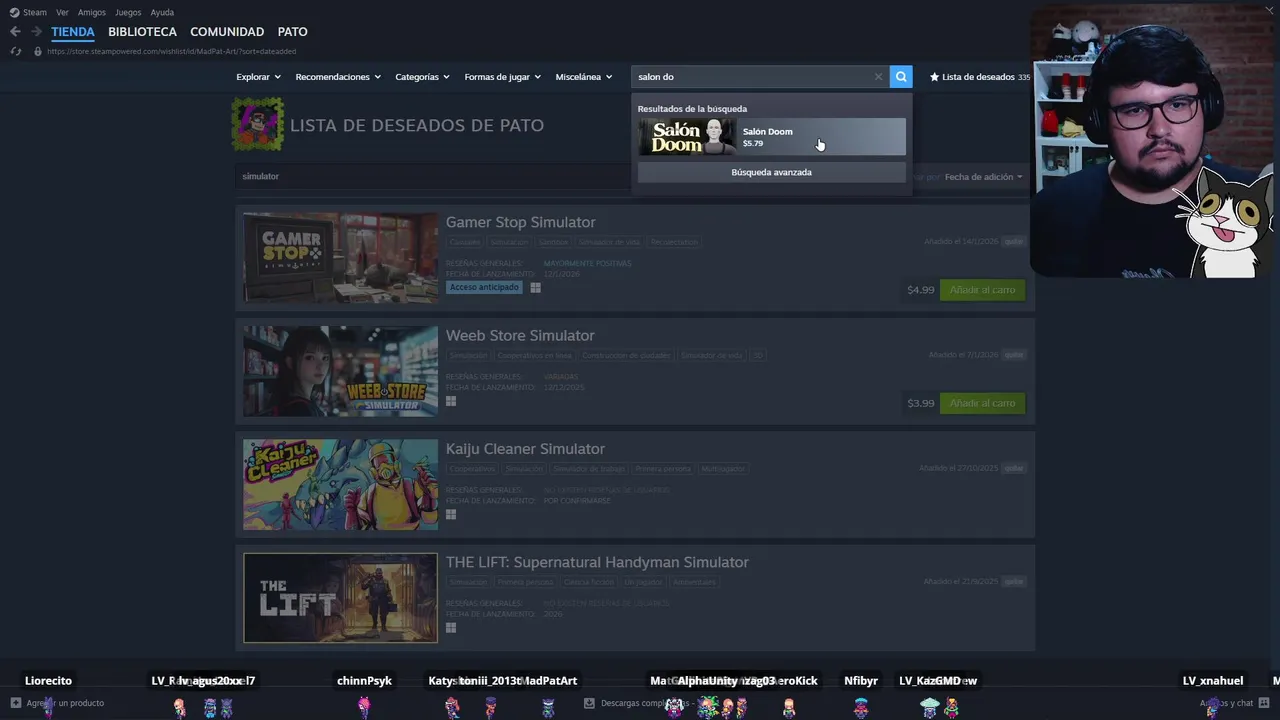The height and width of the screenshot is (720, 1280).
Task: Open the Gamer Stop Simulator title
Action: tap(520, 222)
